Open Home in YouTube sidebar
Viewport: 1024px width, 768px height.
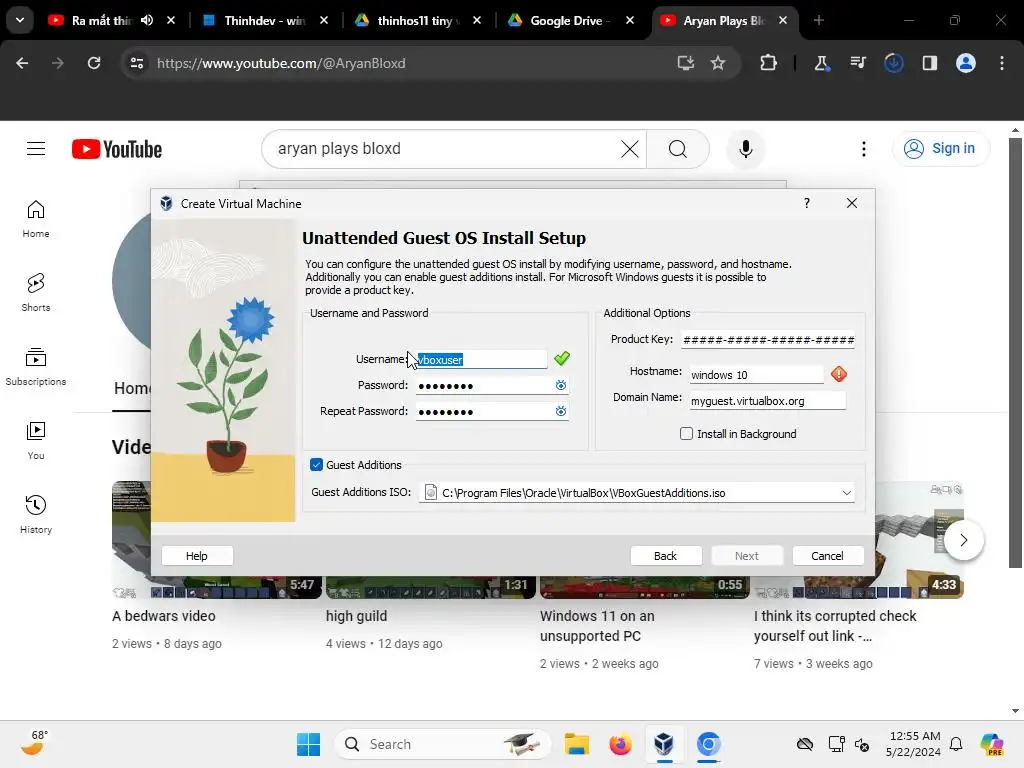pos(36,219)
